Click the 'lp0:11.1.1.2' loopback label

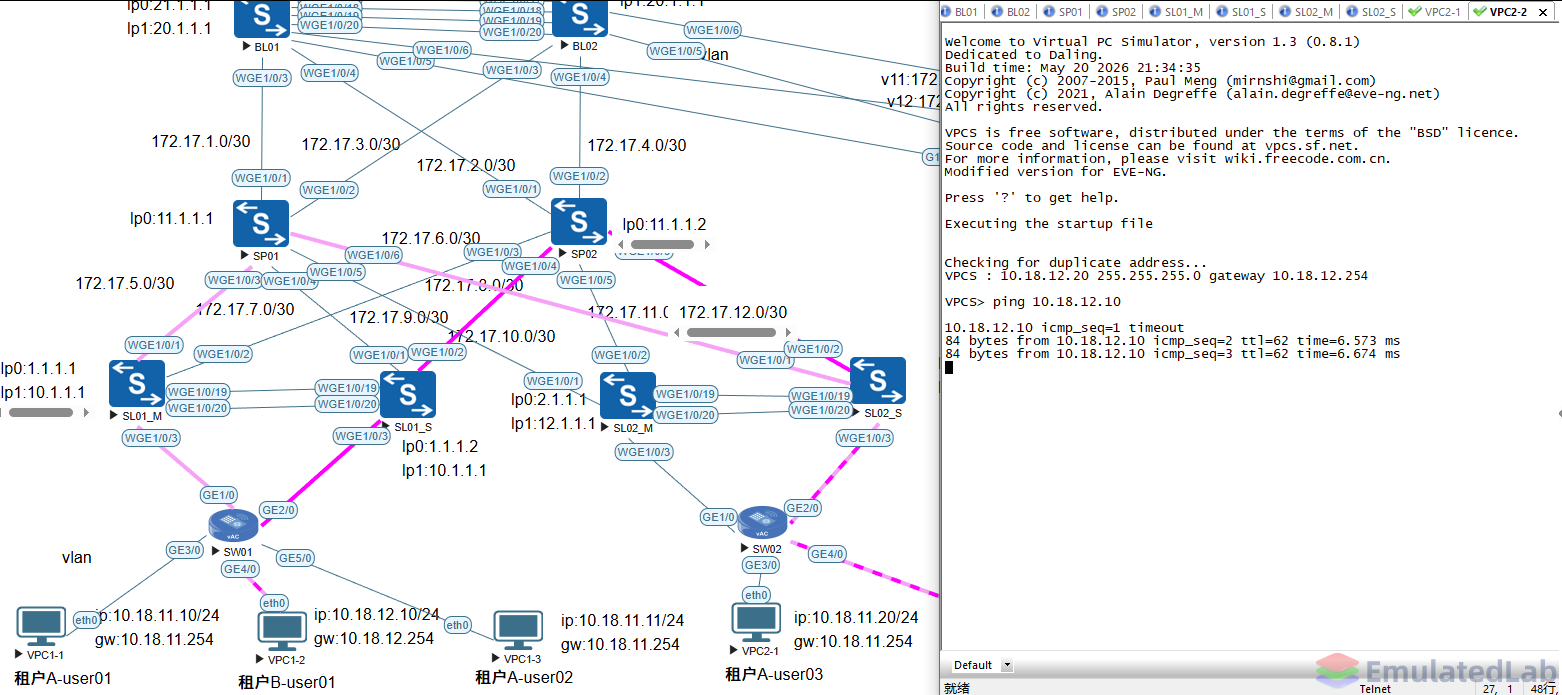coord(664,224)
